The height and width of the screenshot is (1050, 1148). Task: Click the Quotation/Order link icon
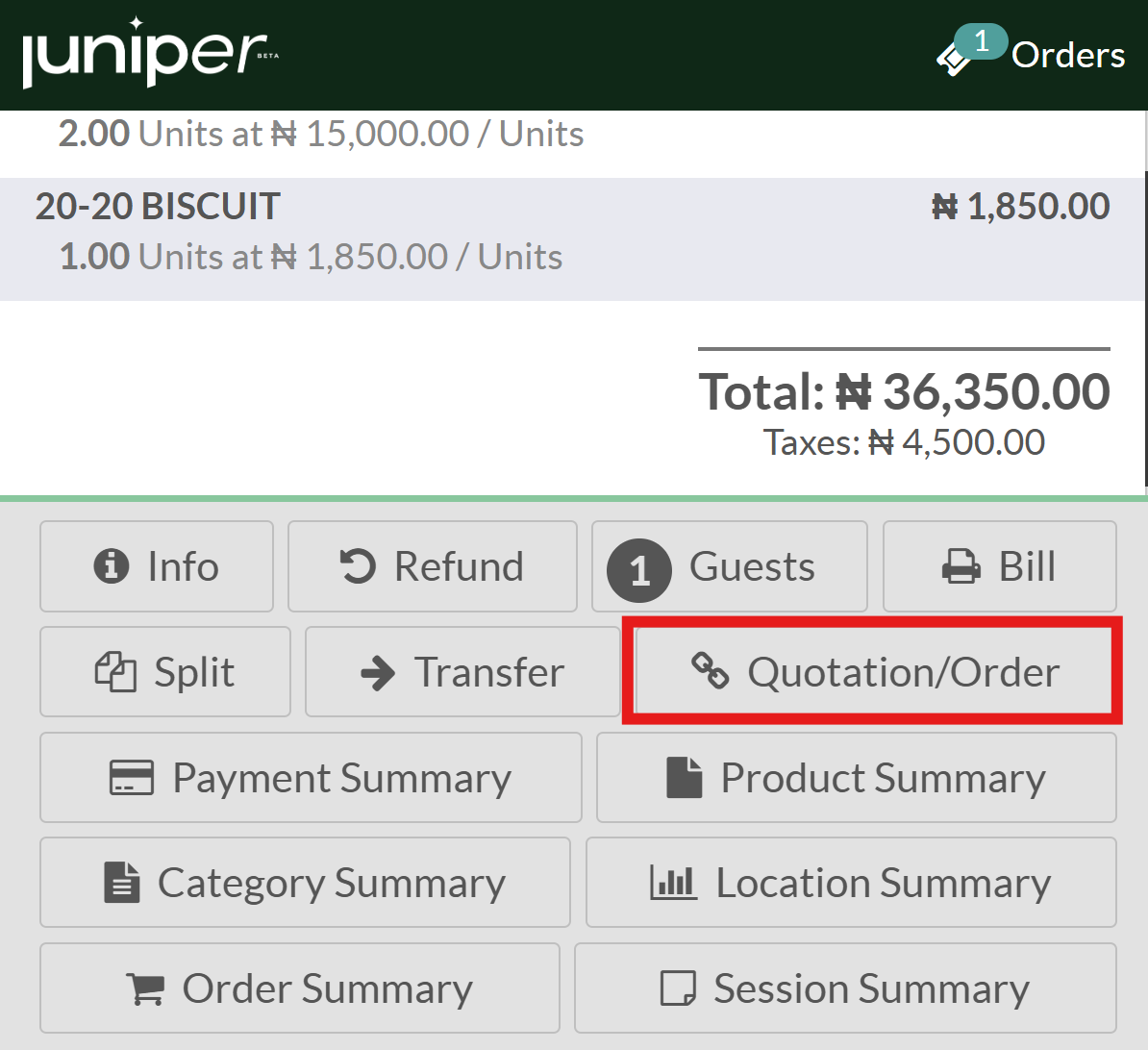711,671
